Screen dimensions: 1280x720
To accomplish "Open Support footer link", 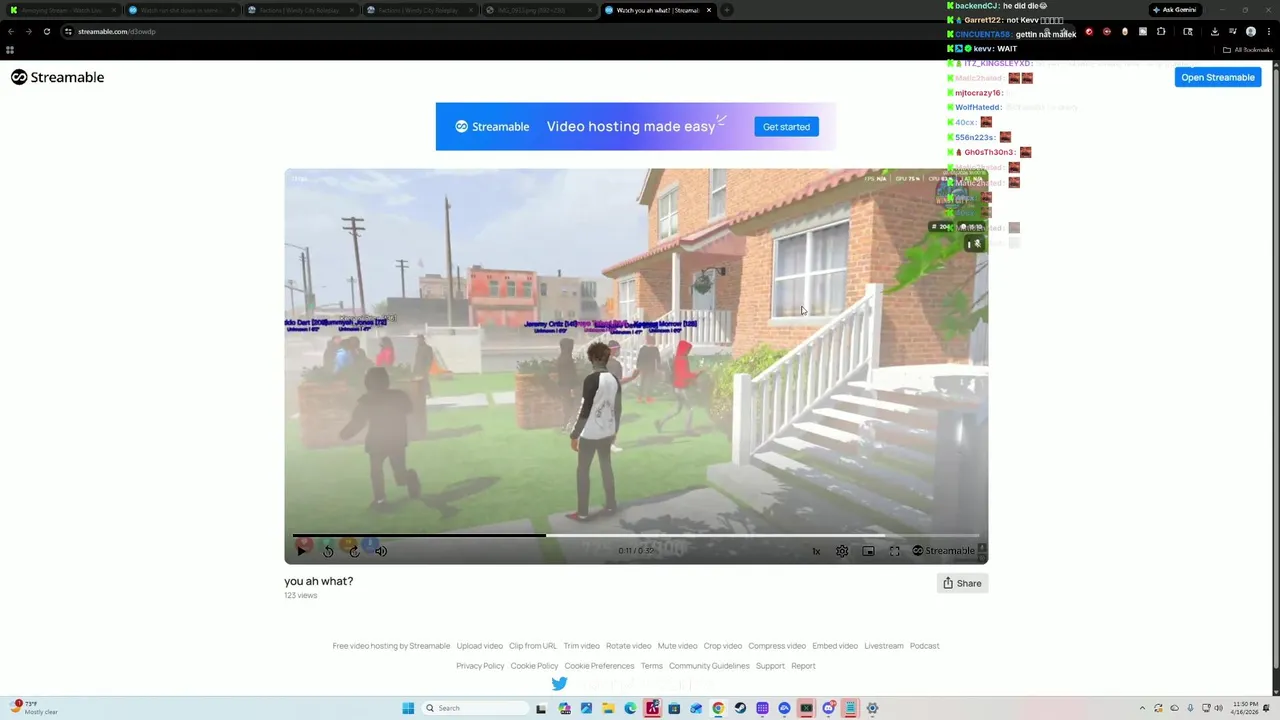I will point(770,666).
